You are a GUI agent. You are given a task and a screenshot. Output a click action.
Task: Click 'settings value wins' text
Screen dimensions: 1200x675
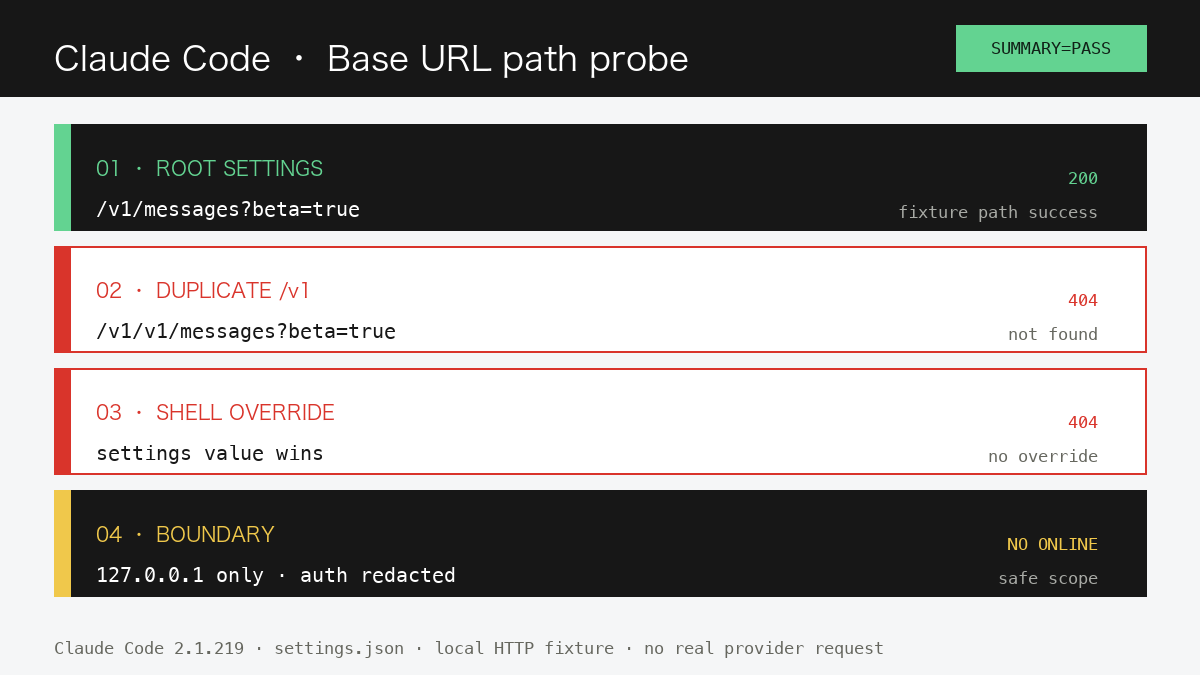point(210,454)
